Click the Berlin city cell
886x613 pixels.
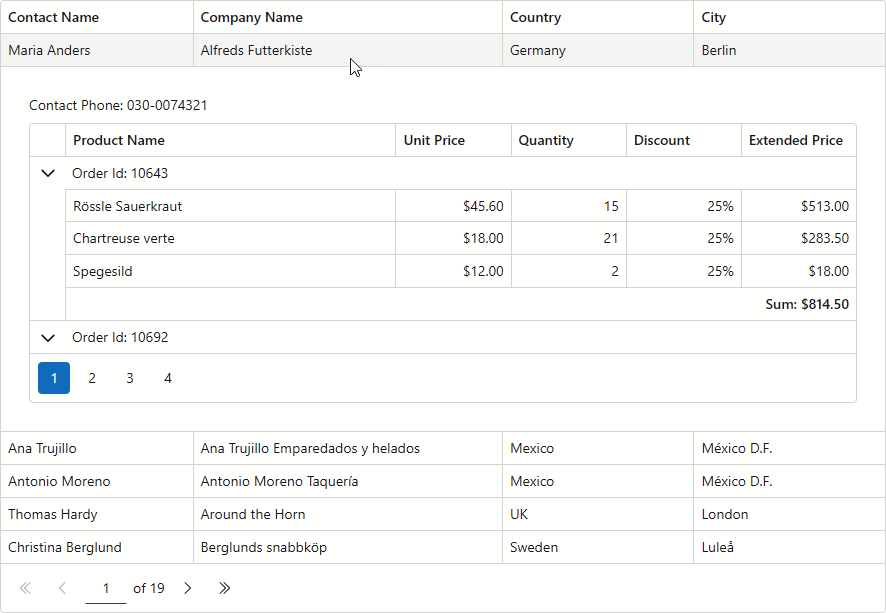pyautogui.click(x=789, y=50)
